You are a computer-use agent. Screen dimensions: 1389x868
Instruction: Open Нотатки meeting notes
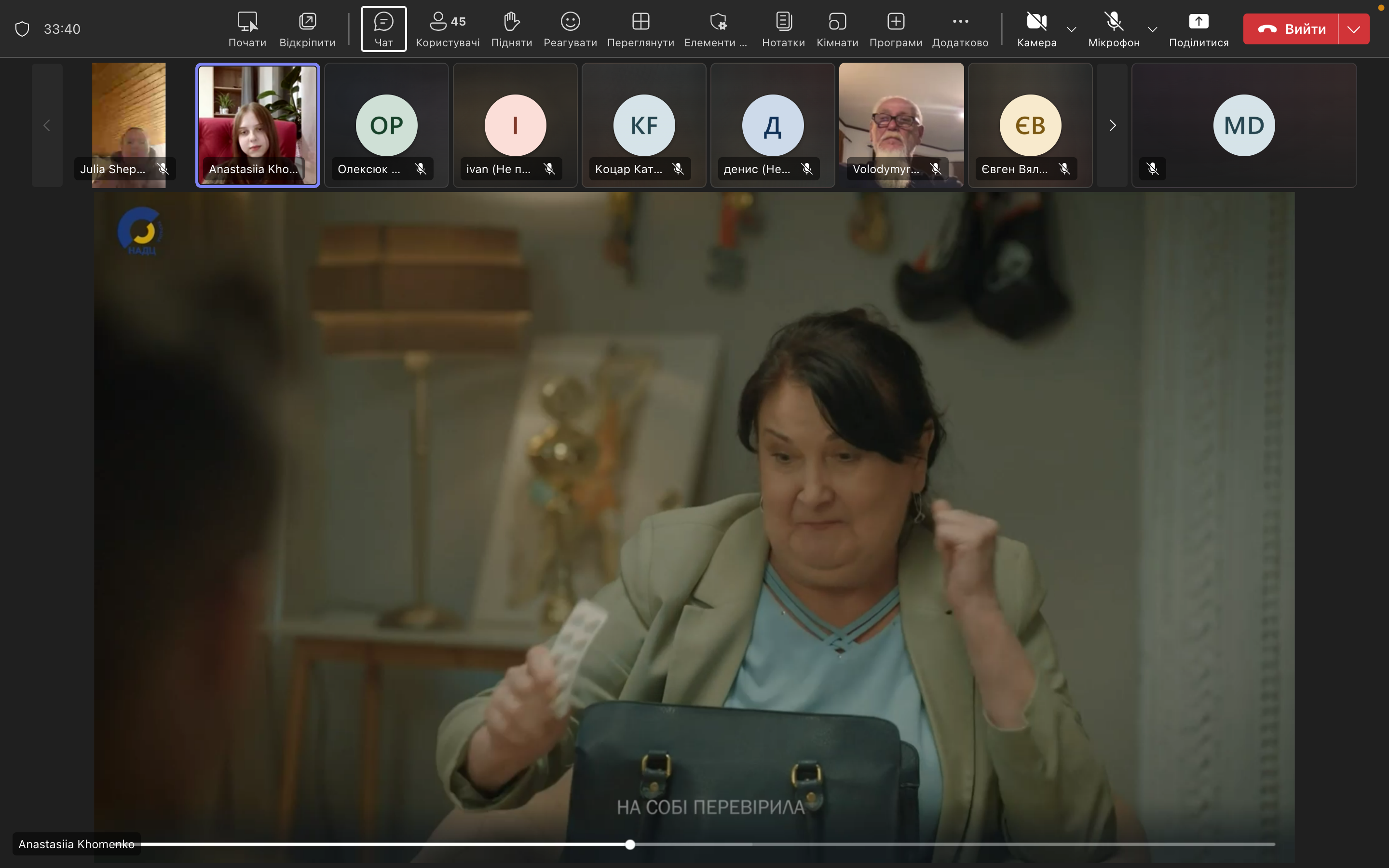point(783,29)
